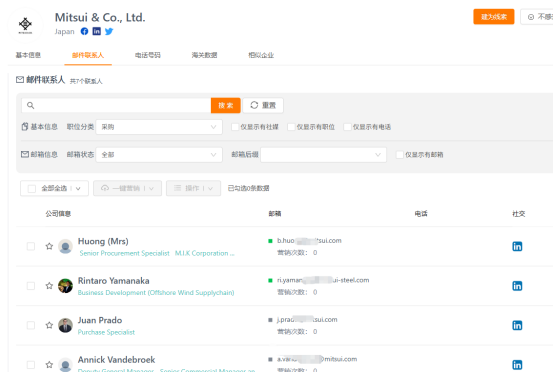This screenshot has height=373, width=553.
Task: Click Juan Prado's avatar photo
Action: coord(65,325)
